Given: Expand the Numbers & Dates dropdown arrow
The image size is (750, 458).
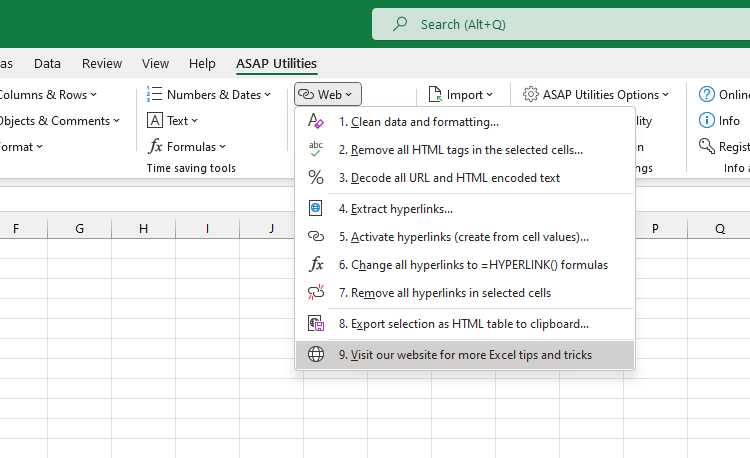Looking at the screenshot, I should coord(267,95).
